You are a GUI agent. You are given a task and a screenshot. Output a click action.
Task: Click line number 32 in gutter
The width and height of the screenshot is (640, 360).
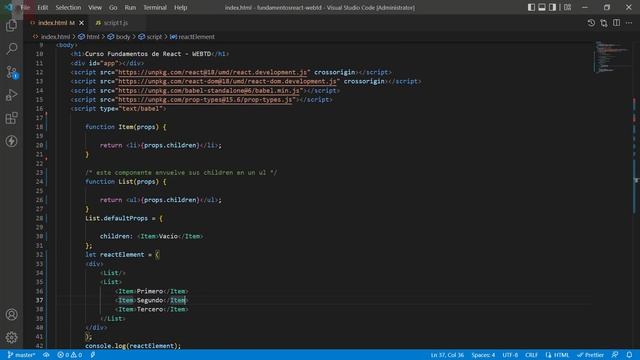pyautogui.click(x=39, y=255)
